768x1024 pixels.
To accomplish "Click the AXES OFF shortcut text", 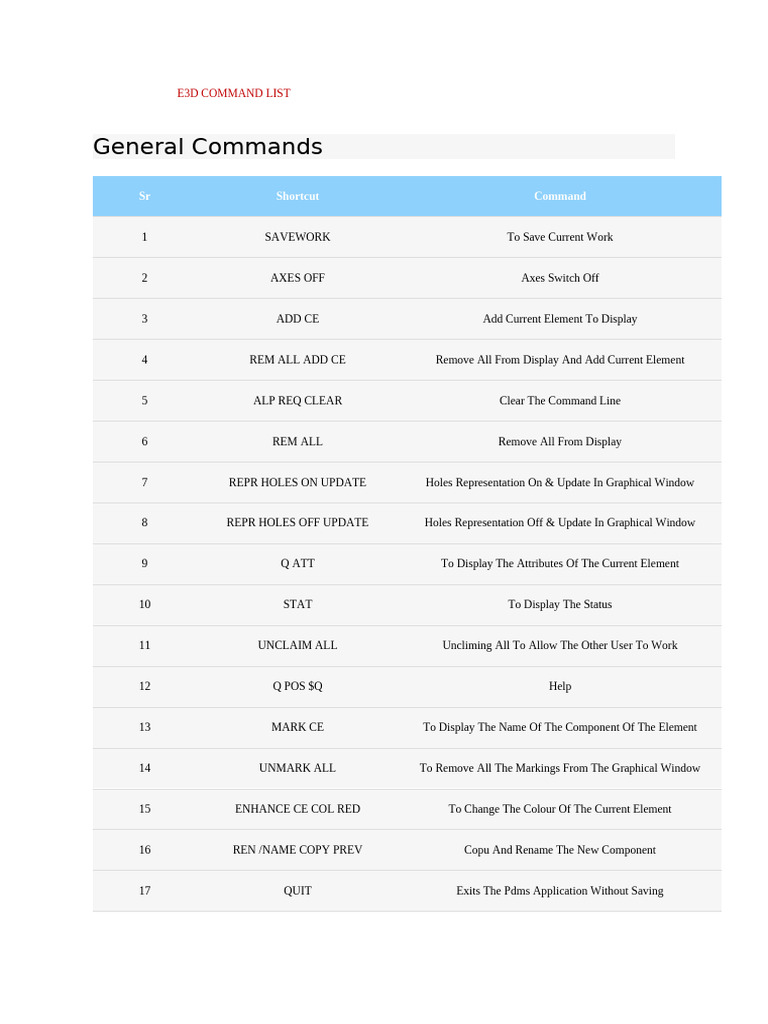I will coord(297,278).
